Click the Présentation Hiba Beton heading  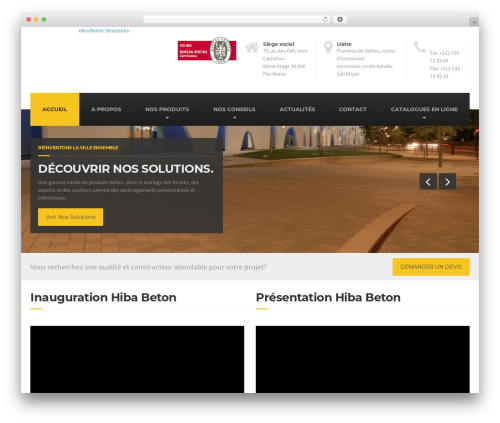pyautogui.click(x=328, y=297)
